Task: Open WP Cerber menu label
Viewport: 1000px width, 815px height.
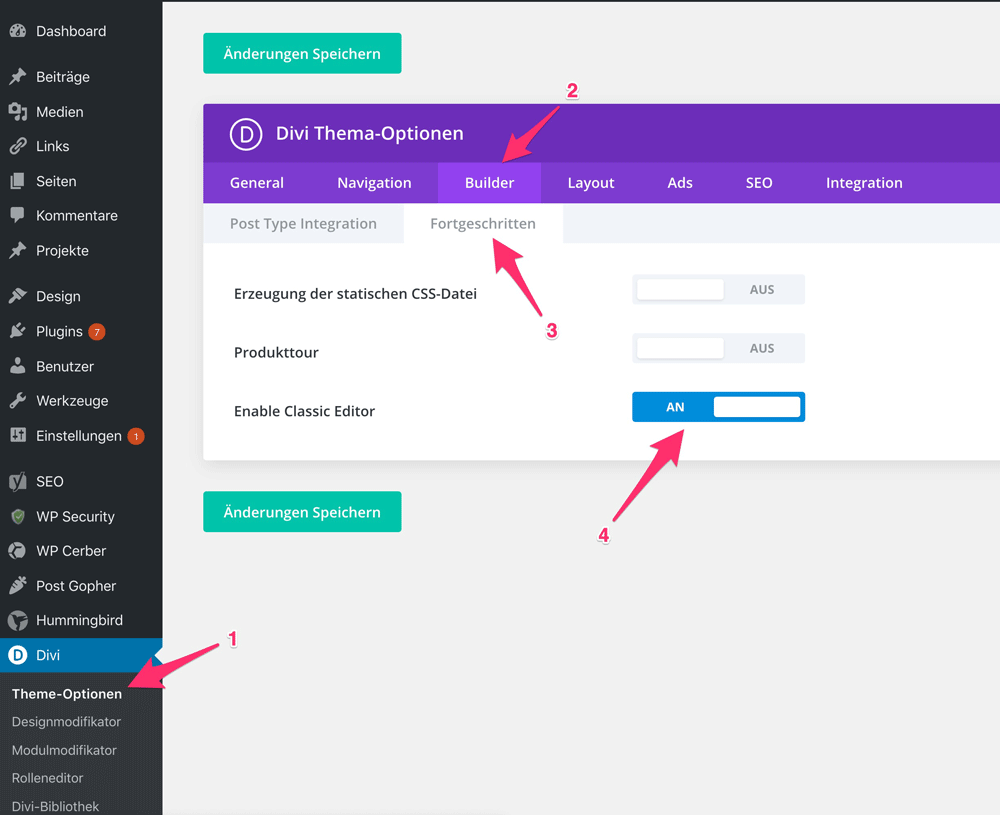Action: tap(71, 550)
